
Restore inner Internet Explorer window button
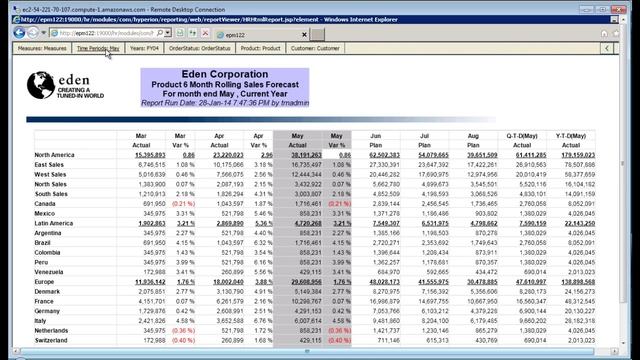[x=614, y=19]
